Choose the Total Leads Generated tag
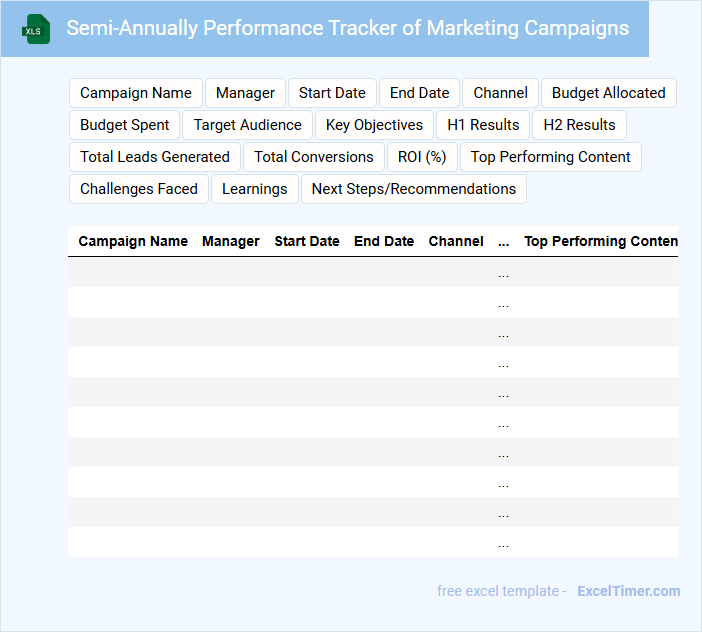This screenshot has height=632, width=702. 155,157
